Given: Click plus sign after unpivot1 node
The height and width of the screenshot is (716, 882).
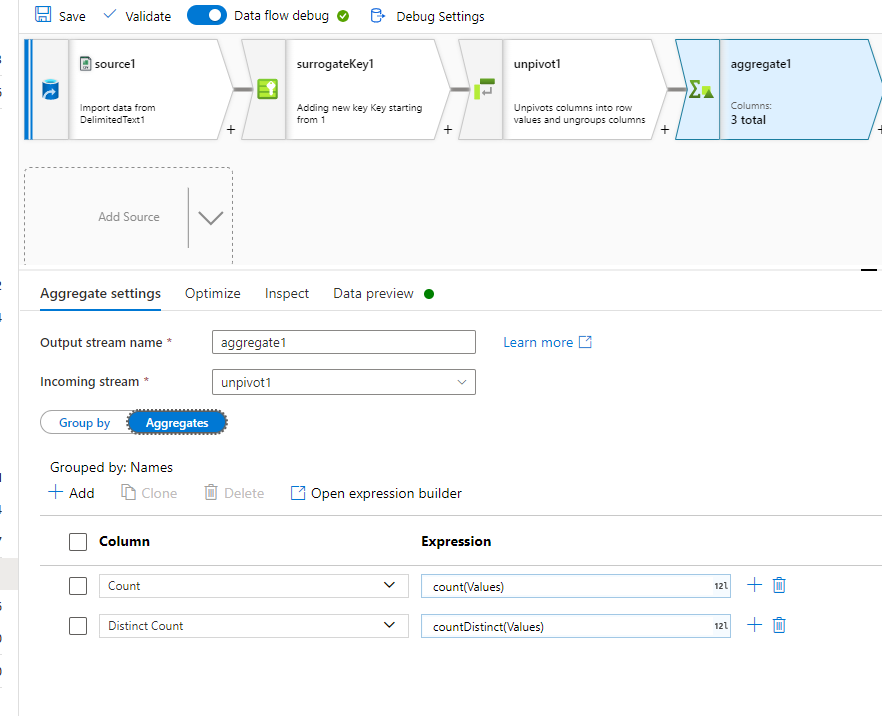Looking at the screenshot, I should coord(665,130).
